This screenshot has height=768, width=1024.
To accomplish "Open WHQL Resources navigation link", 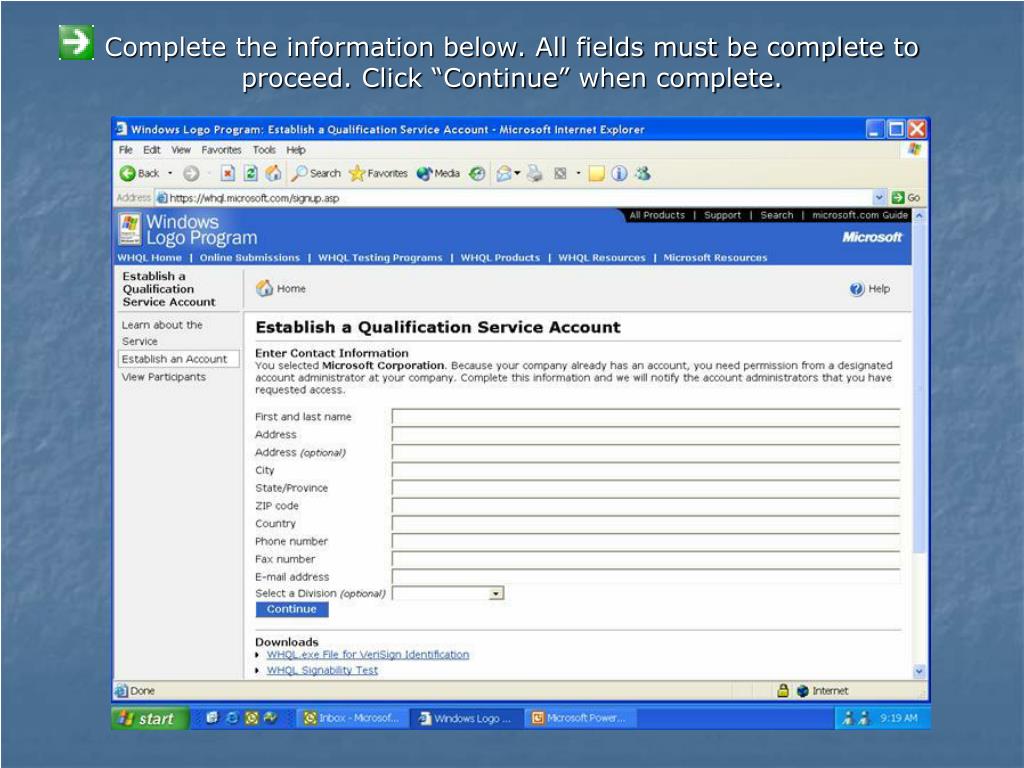I will [x=601, y=257].
